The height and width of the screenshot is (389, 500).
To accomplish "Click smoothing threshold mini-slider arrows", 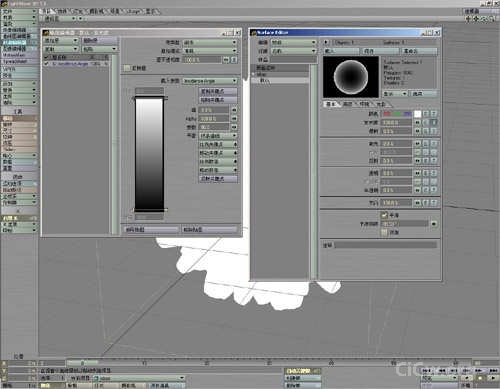I will (x=434, y=224).
